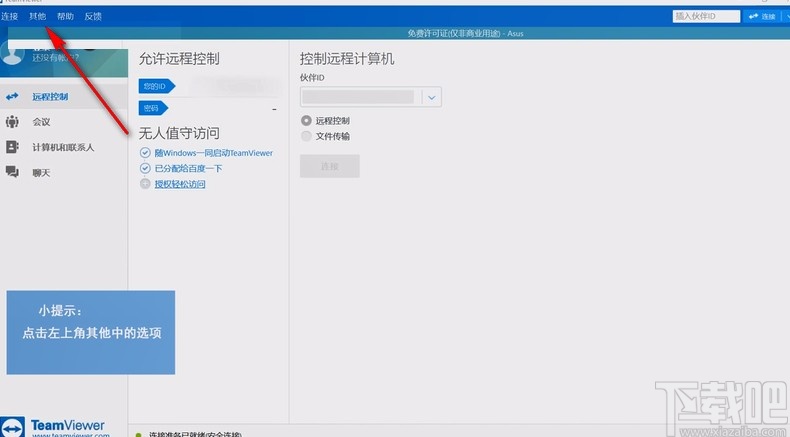
Task: Click the top-right 连接 button
Action: point(762,16)
